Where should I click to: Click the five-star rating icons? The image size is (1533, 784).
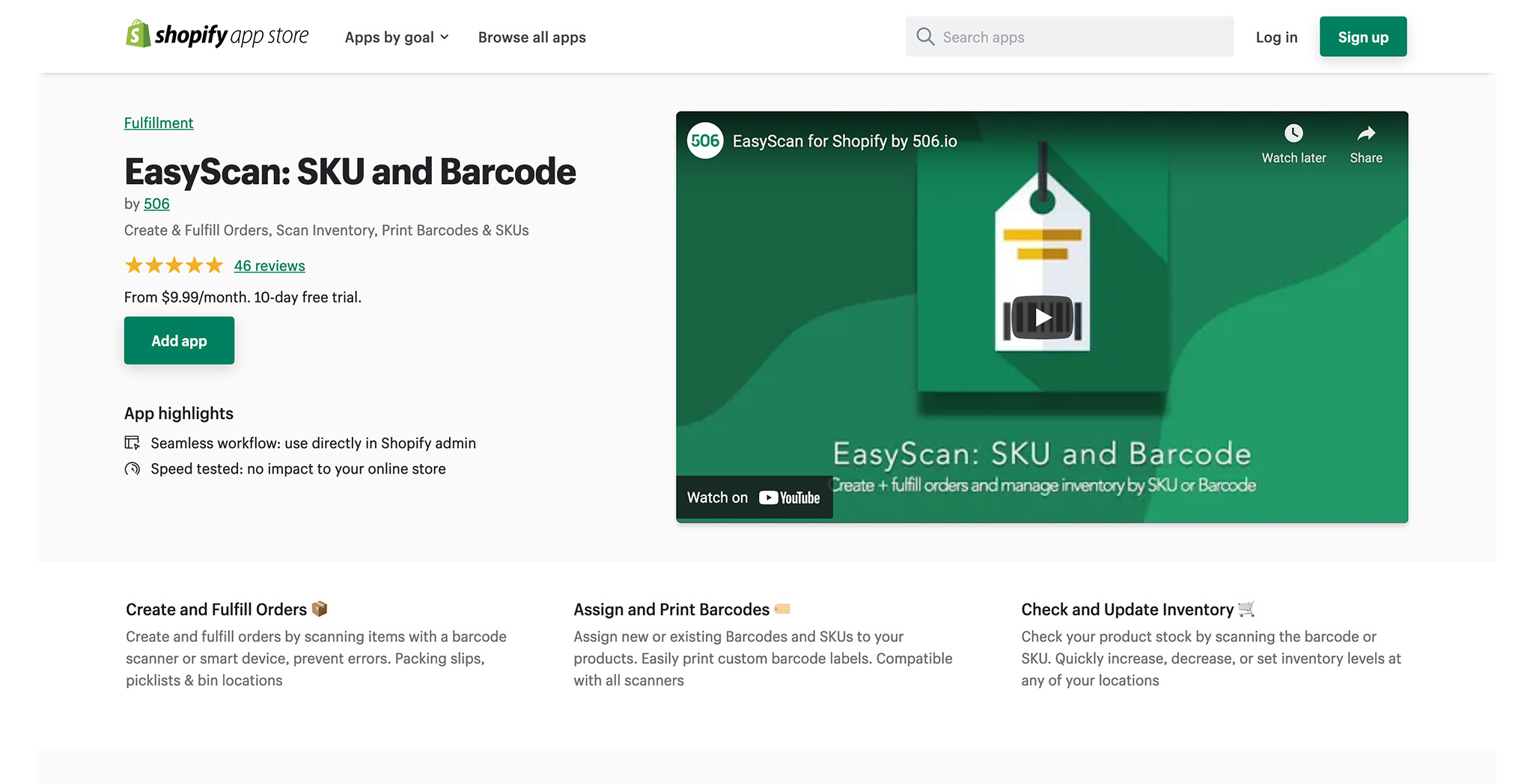pos(174,266)
